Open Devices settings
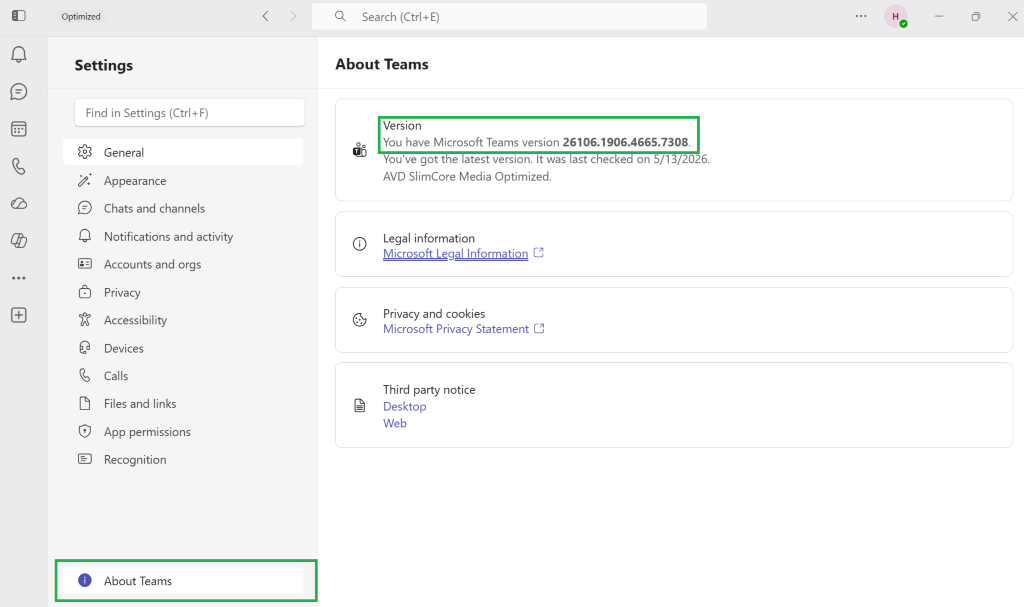 (x=183, y=348)
